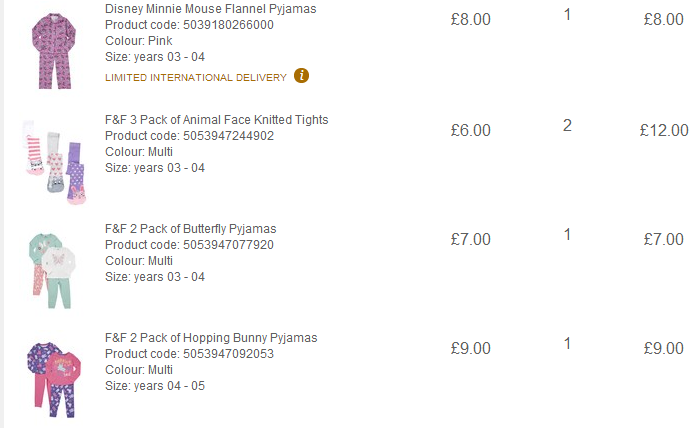
Task: Click F&F 2 Pack of Butterfly Pyjamas title
Action: point(191,229)
